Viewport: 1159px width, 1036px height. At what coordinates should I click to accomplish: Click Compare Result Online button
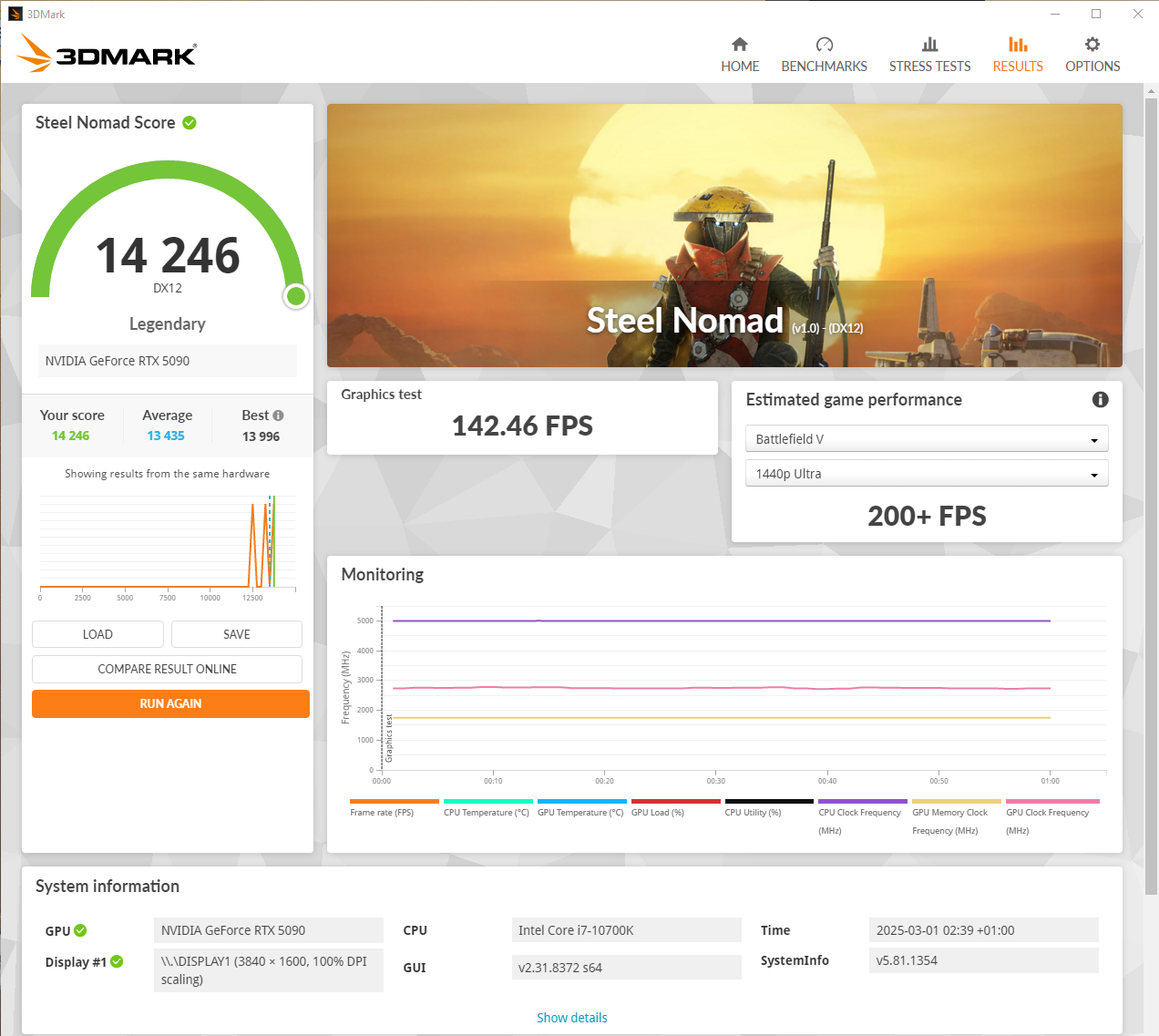click(167, 669)
